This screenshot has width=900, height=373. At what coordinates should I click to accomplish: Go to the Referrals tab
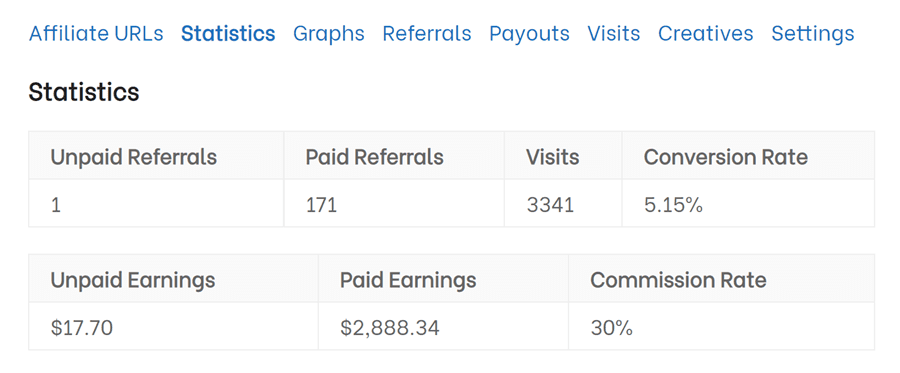(426, 33)
